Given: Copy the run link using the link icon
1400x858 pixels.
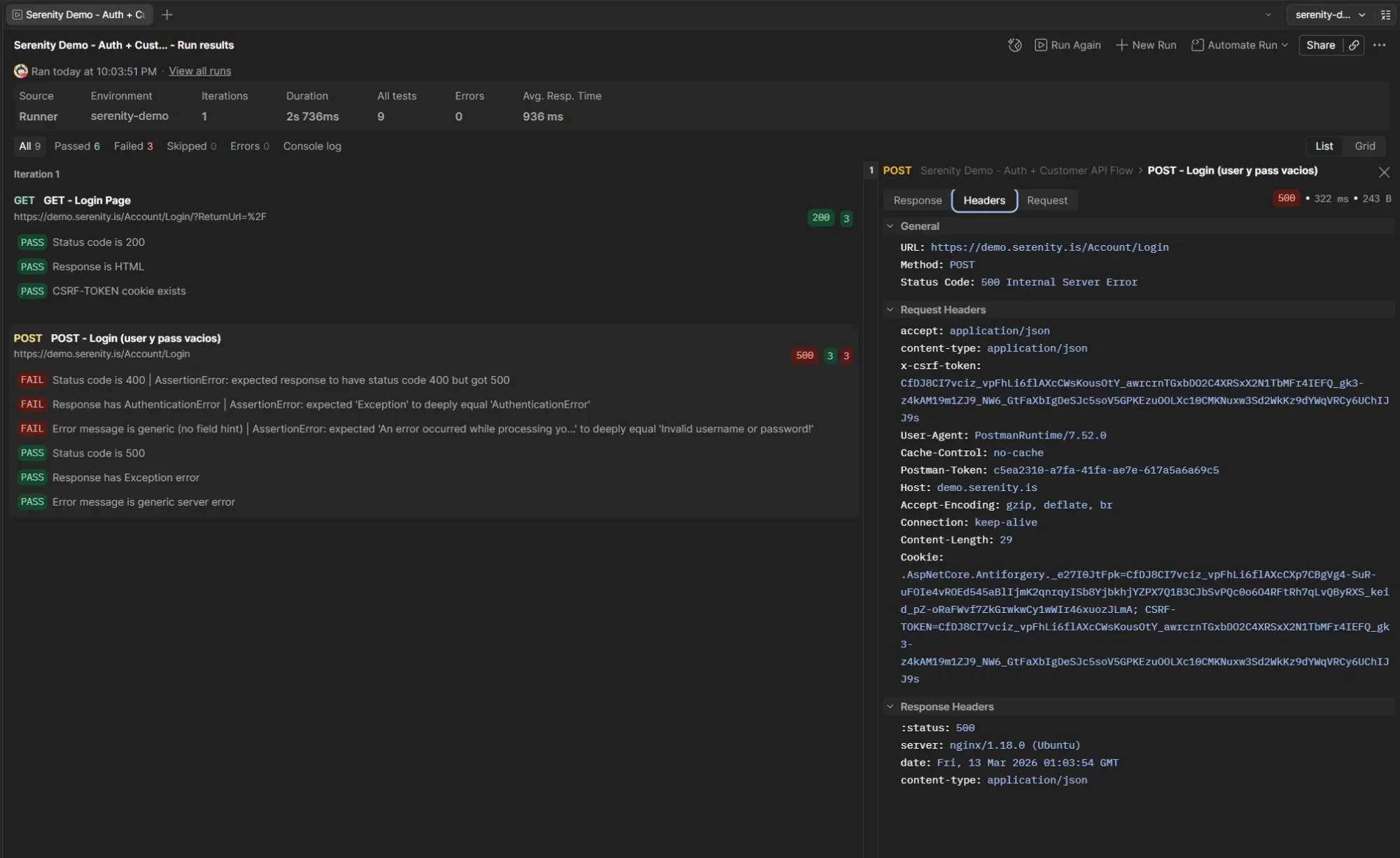Looking at the screenshot, I should [x=1354, y=45].
